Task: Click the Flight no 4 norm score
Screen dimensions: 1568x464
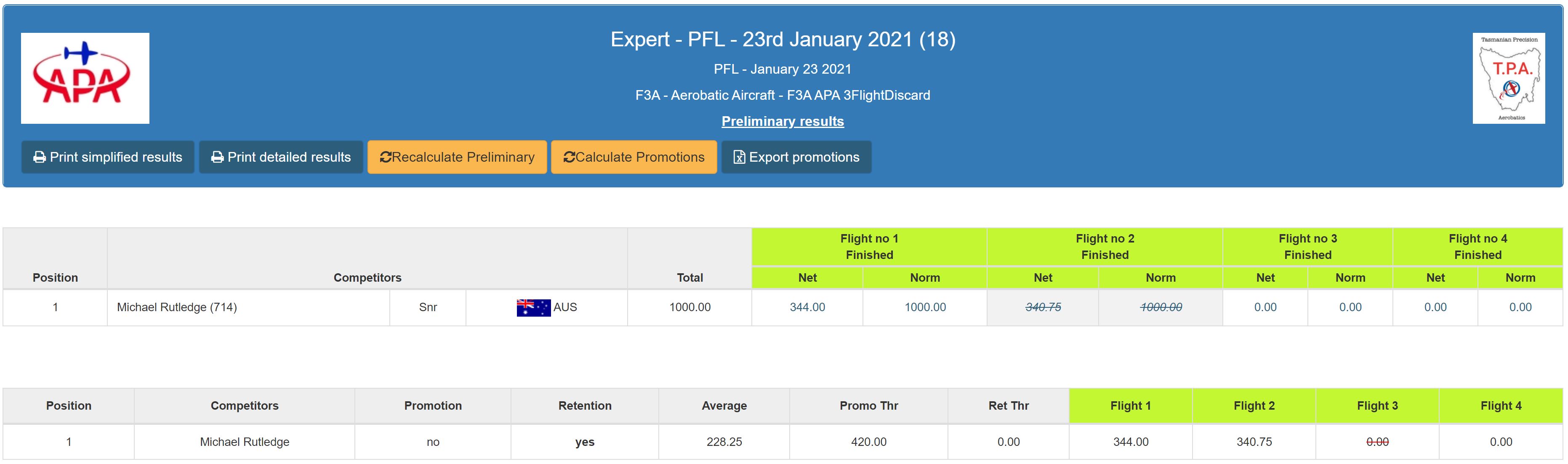Action: click(x=1520, y=307)
